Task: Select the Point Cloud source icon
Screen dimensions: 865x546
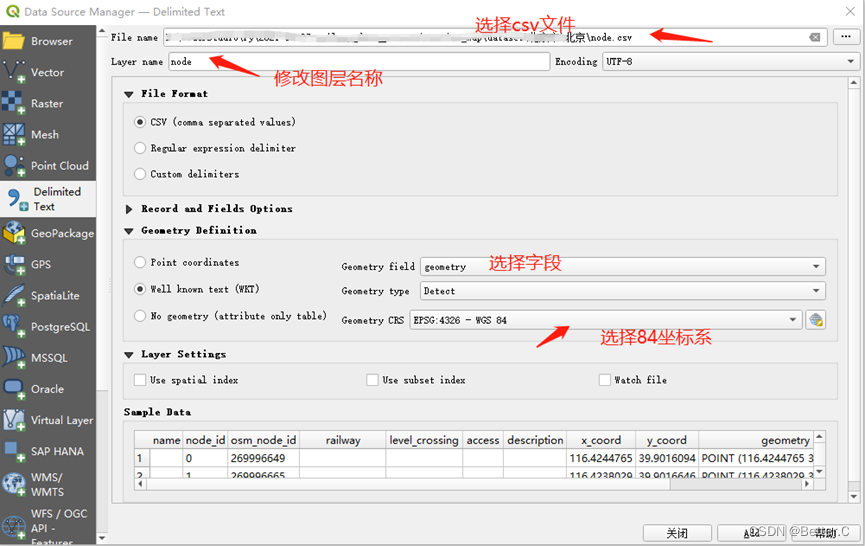Action: 13,165
